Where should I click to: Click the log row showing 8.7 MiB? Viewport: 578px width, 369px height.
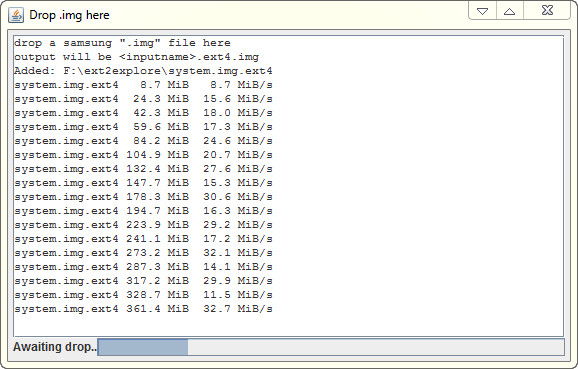pos(143,85)
